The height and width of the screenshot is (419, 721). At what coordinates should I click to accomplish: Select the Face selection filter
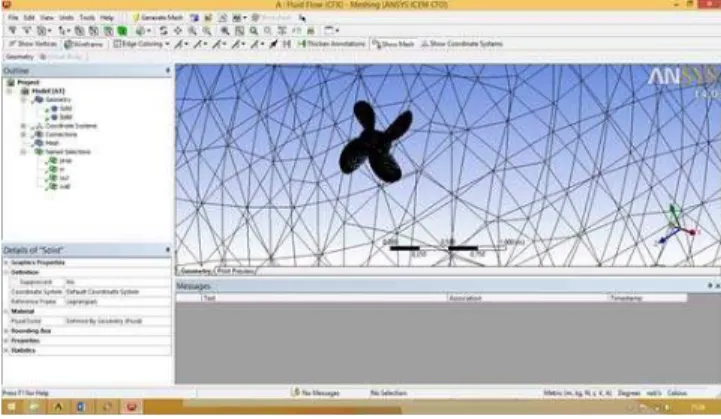pos(108,31)
